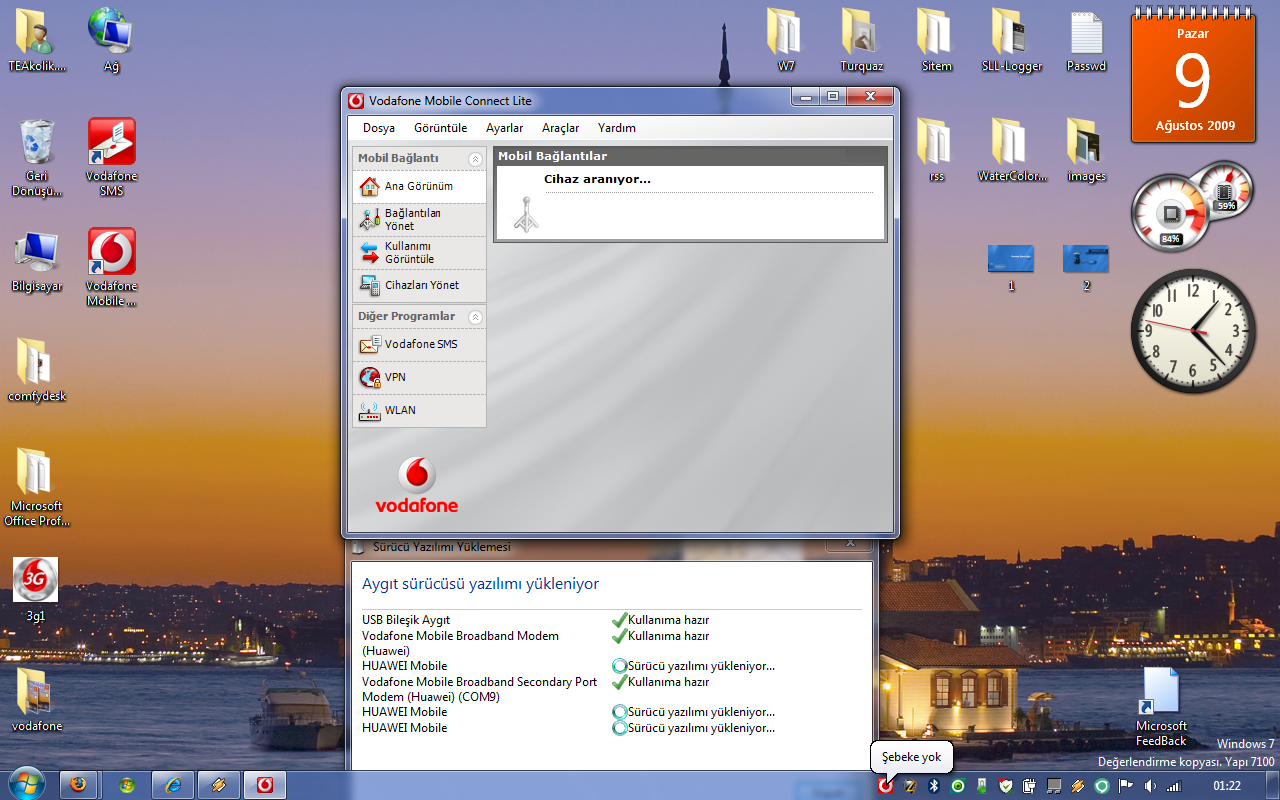Select Ana Görünüm in the sidebar

tap(420, 186)
